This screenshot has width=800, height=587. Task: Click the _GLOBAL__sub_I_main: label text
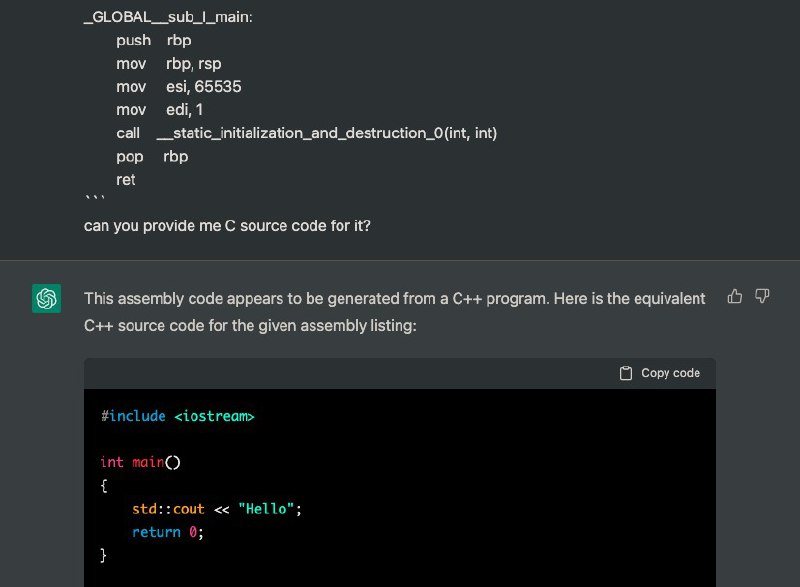point(168,17)
